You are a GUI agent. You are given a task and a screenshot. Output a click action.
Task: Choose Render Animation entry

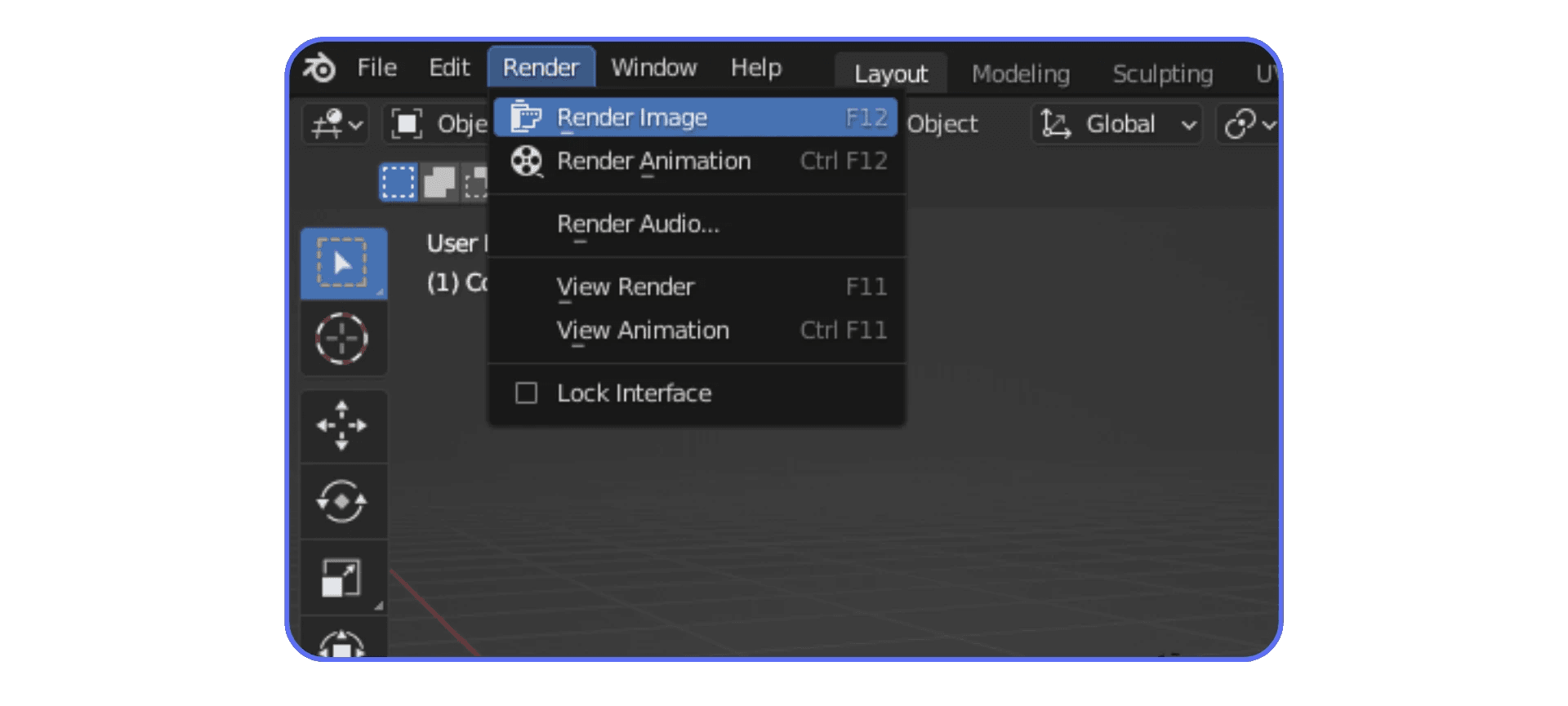point(696,161)
